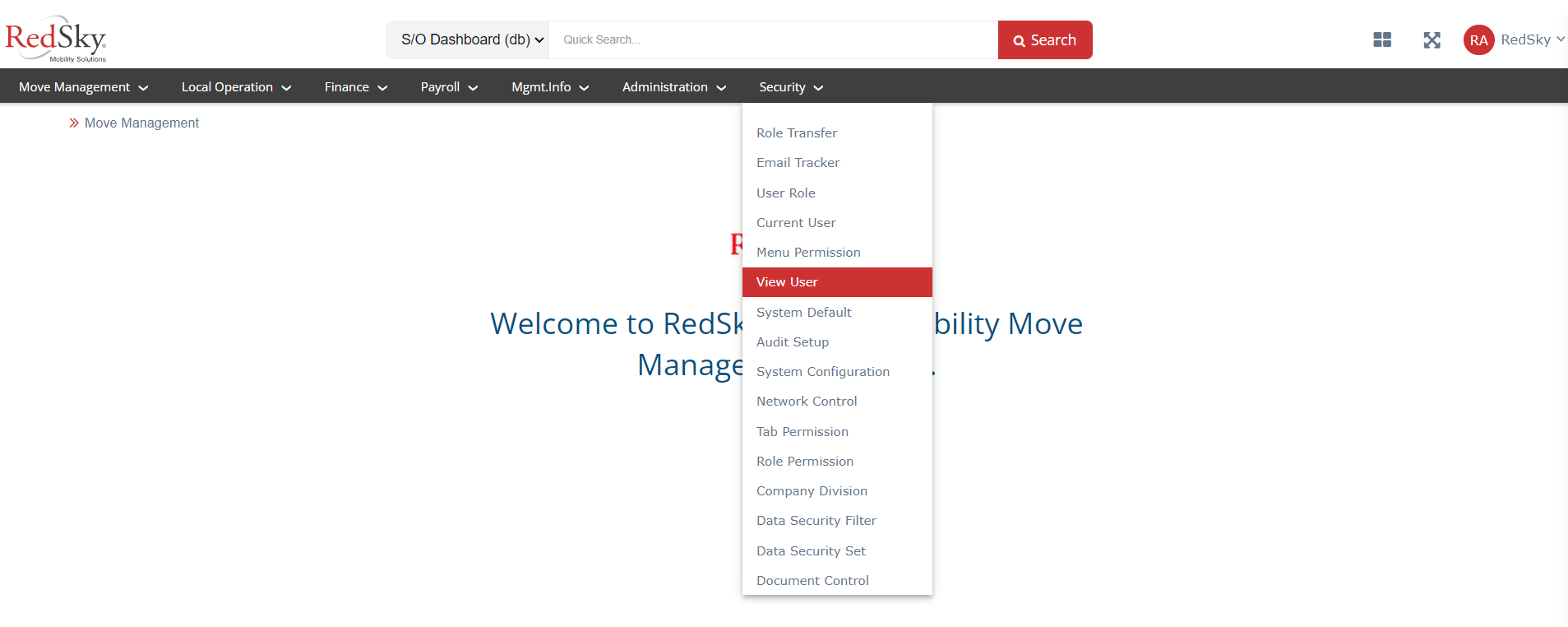Expand the Finance menu
1568x627 pixels.
[x=355, y=86]
